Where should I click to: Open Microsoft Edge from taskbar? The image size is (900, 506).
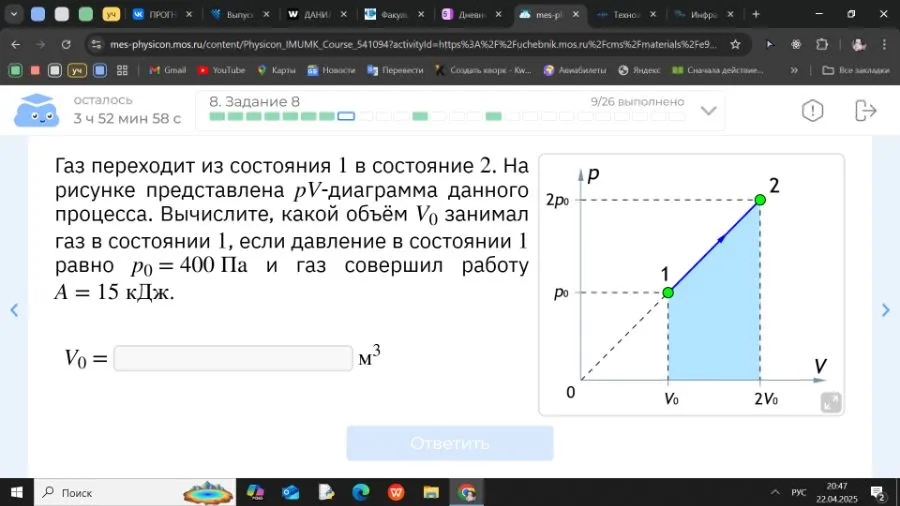[x=360, y=492]
